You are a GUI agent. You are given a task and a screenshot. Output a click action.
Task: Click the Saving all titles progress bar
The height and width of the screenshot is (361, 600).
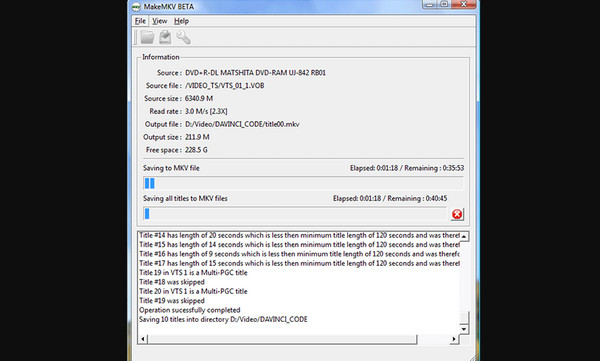[x=295, y=214]
